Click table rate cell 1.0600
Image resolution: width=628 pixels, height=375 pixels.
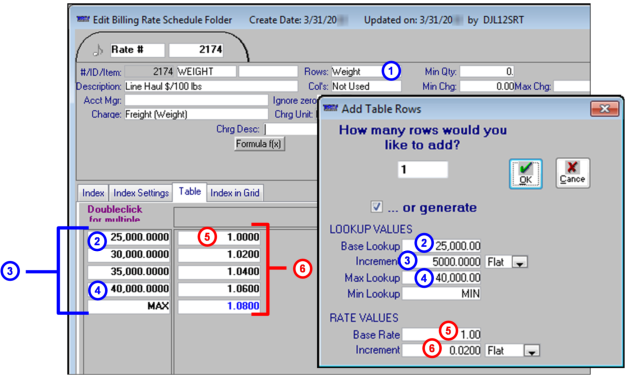point(219,289)
